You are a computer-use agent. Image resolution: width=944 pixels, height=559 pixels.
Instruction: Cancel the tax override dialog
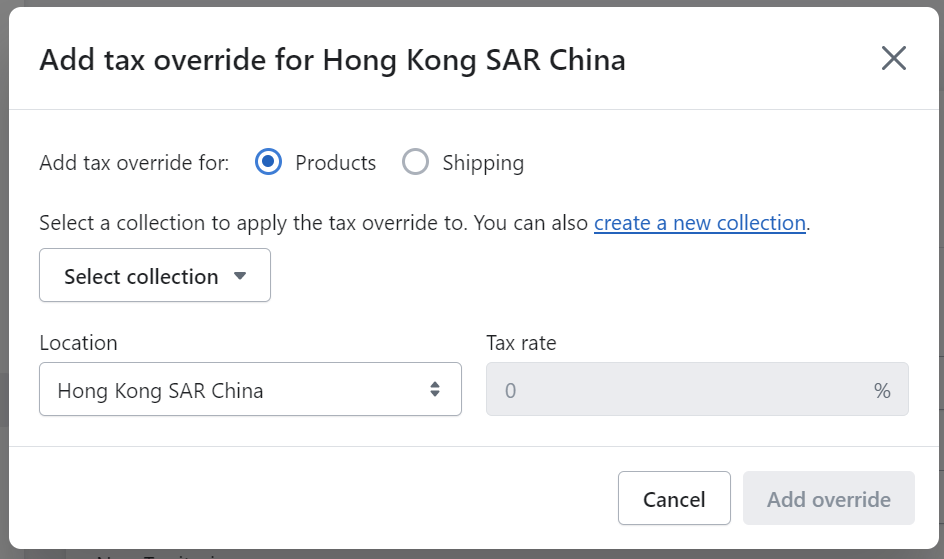click(x=674, y=498)
